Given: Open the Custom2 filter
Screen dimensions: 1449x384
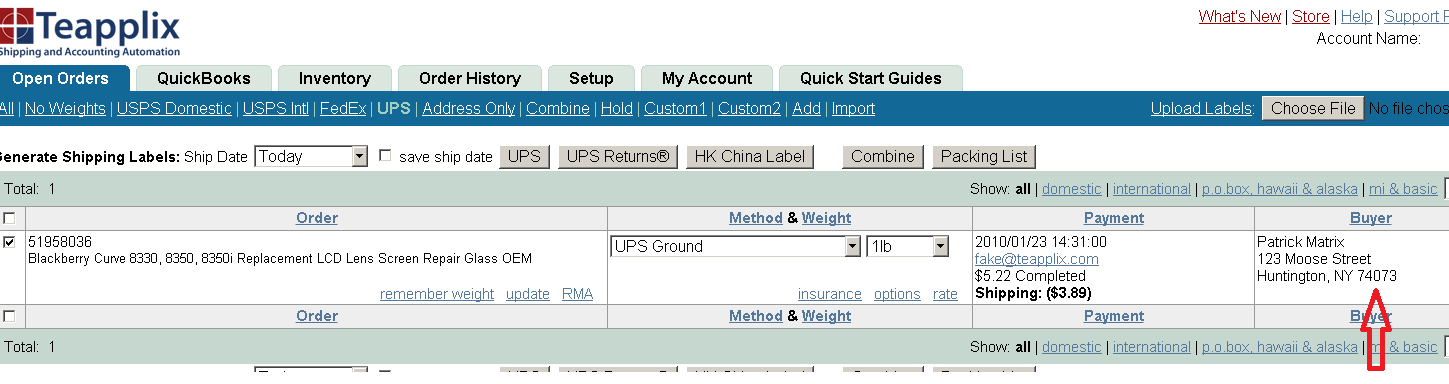Looking at the screenshot, I should [x=749, y=108].
